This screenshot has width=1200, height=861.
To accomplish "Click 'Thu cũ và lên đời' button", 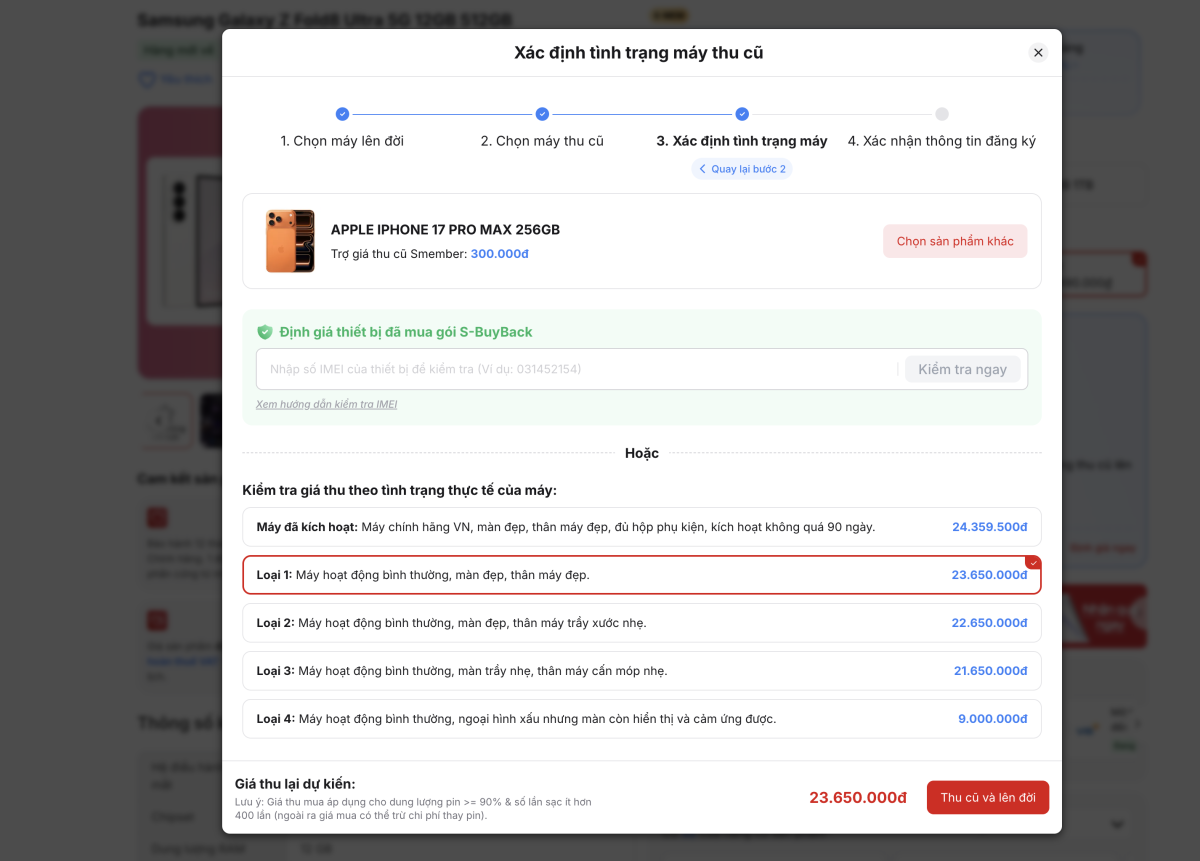I will pos(988,797).
